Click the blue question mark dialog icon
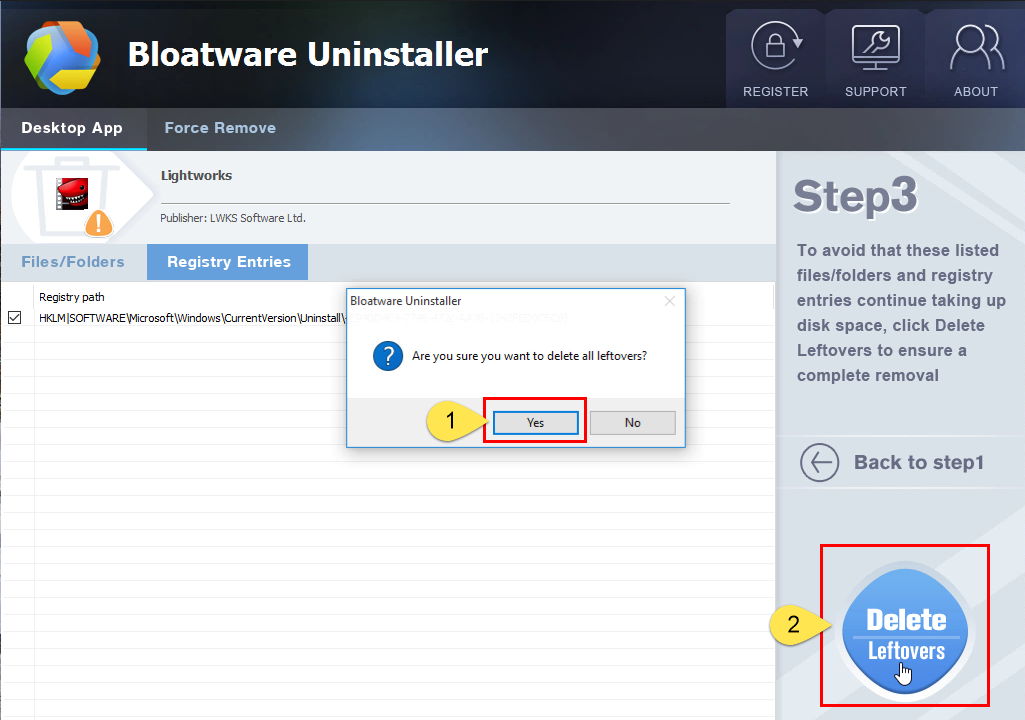The height and width of the screenshot is (720, 1025). (388, 356)
